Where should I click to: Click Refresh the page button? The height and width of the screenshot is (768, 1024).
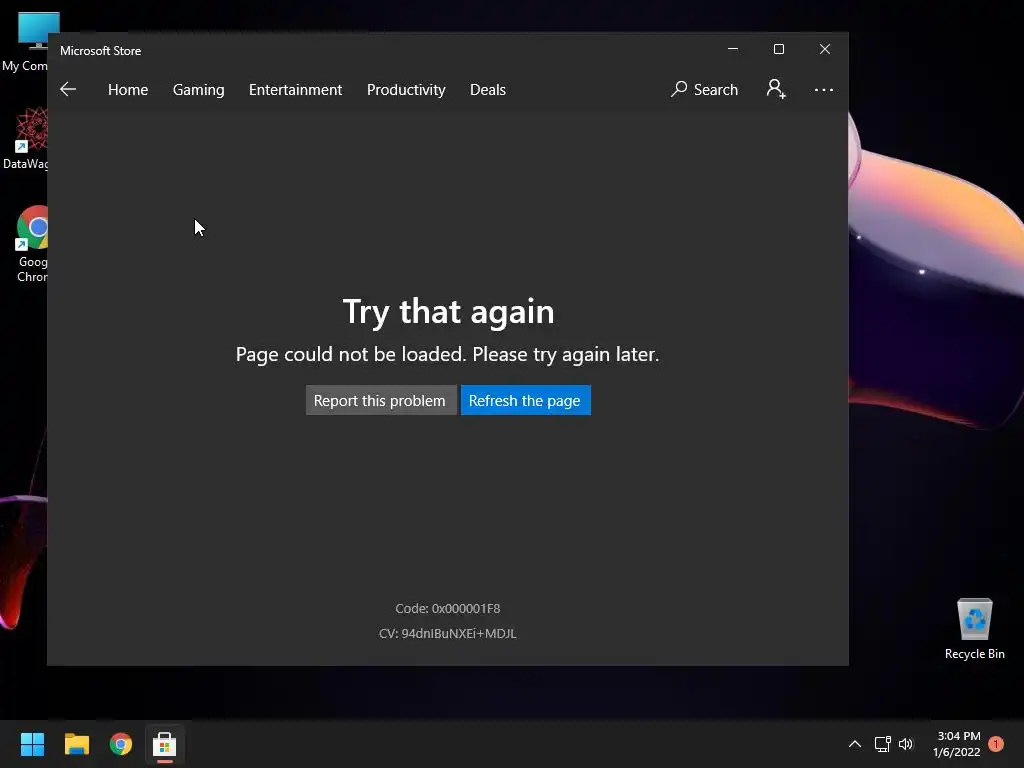point(526,400)
